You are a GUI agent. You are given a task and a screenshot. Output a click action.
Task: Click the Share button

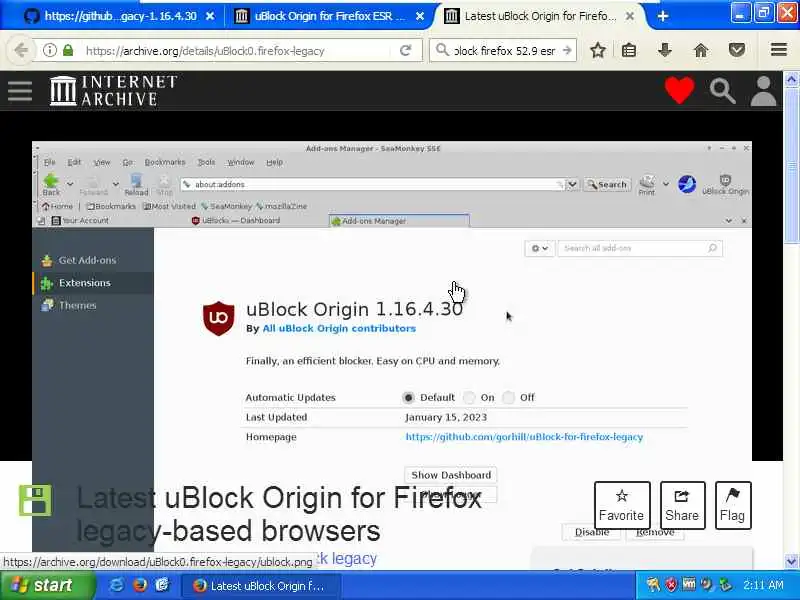coord(682,505)
